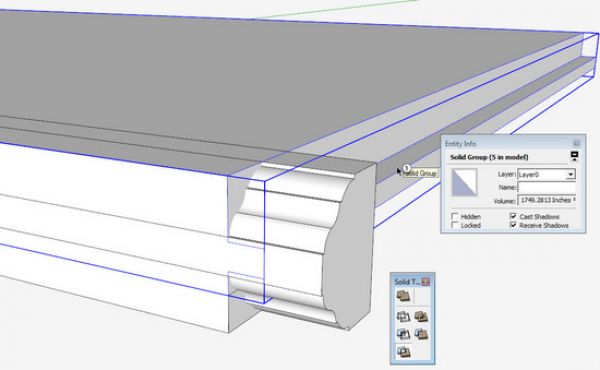Viewport: 600px width, 370px height.
Task: Select the Split solid tool
Action: coord(403,351)
